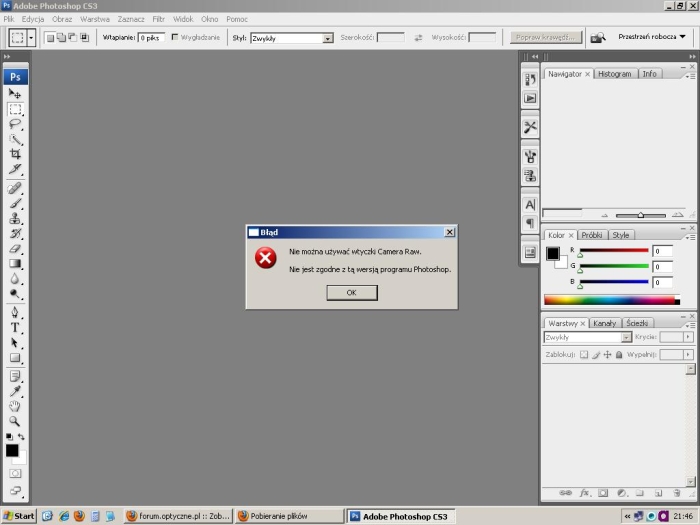Open Pobieranie plików taskbar window
The width and height of the screenshot is (700, 525).
click(289, 516)
